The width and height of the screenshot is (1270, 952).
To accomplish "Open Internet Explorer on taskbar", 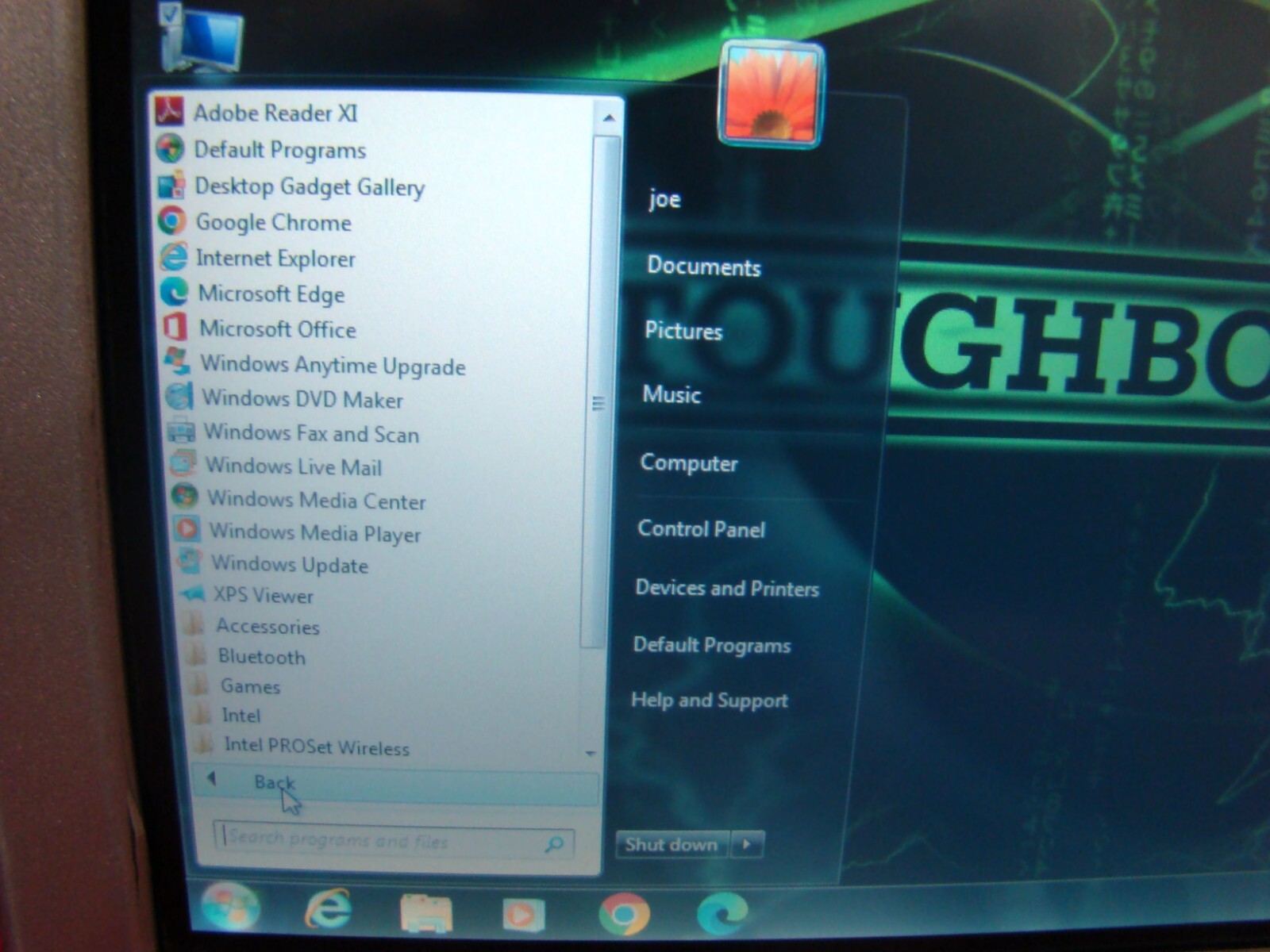I will (x=328, y=909).
